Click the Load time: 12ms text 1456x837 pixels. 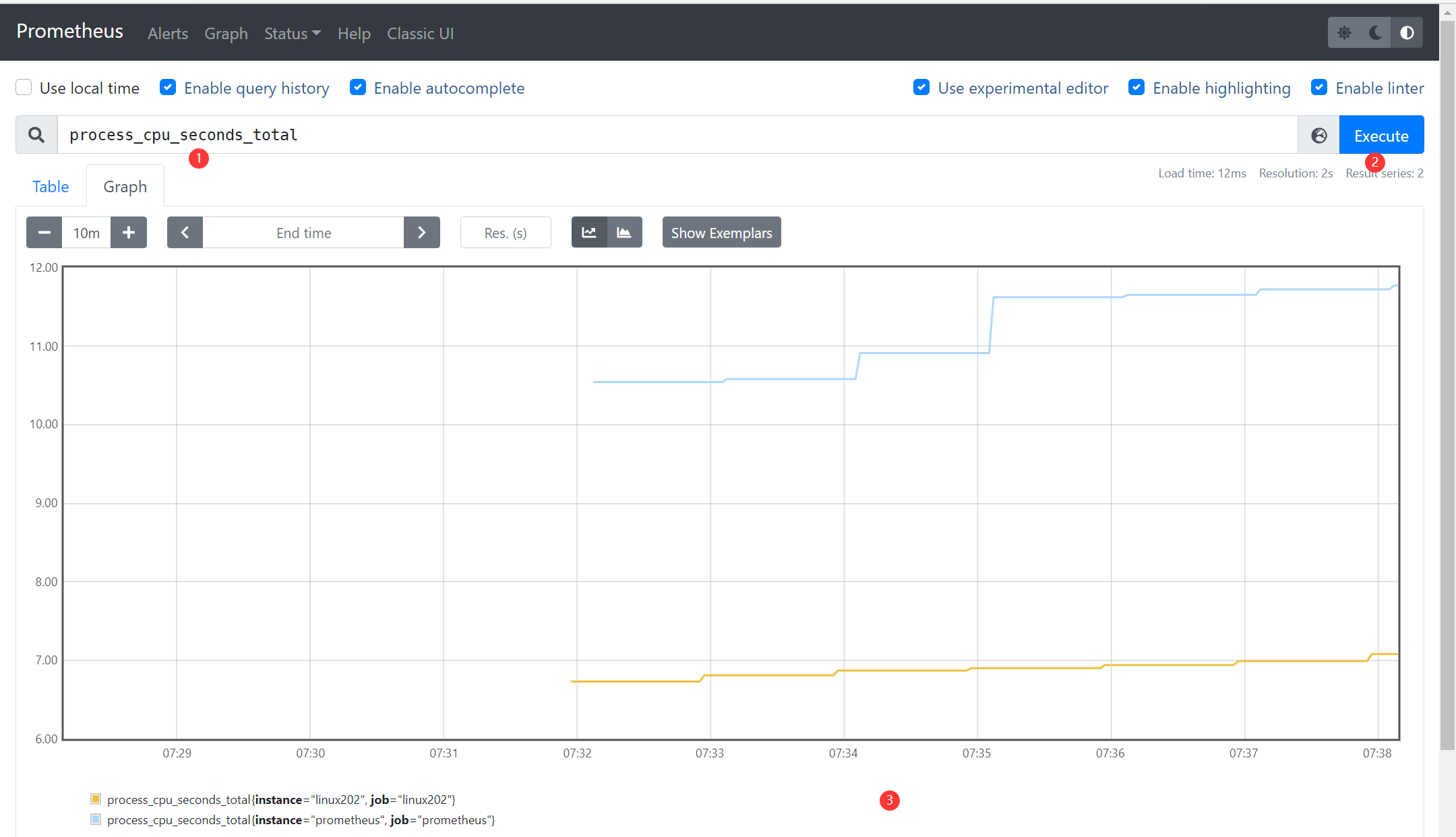(x=1202, y=173)
